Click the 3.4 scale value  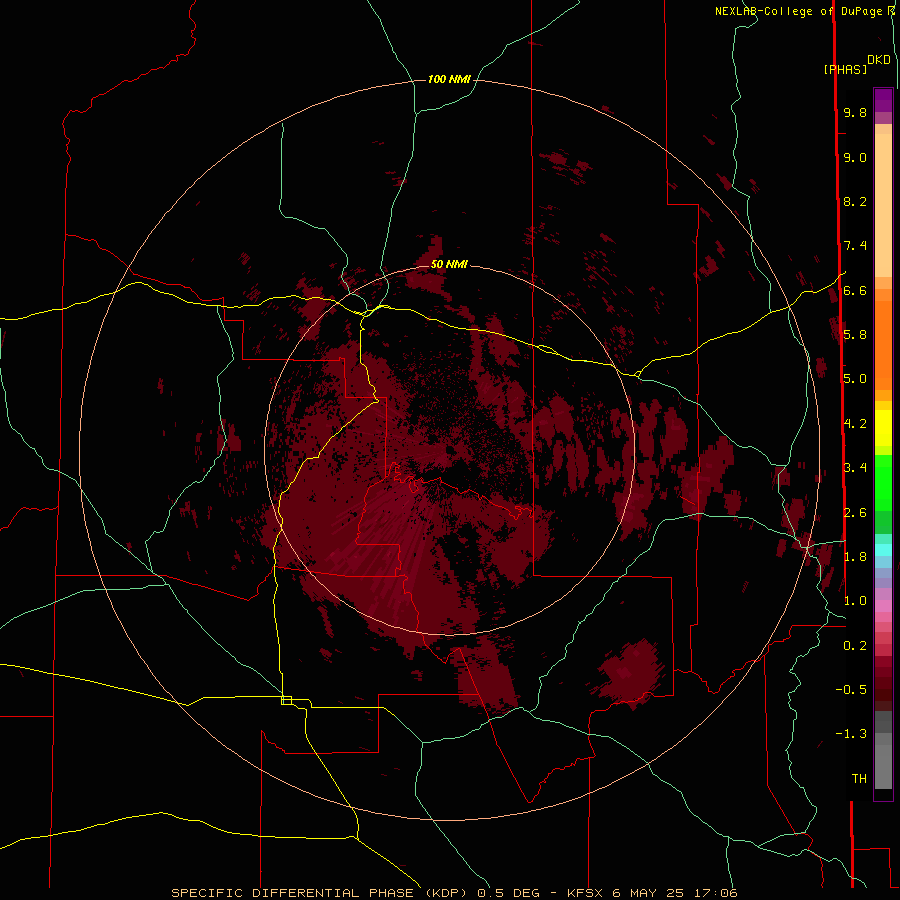855,467
